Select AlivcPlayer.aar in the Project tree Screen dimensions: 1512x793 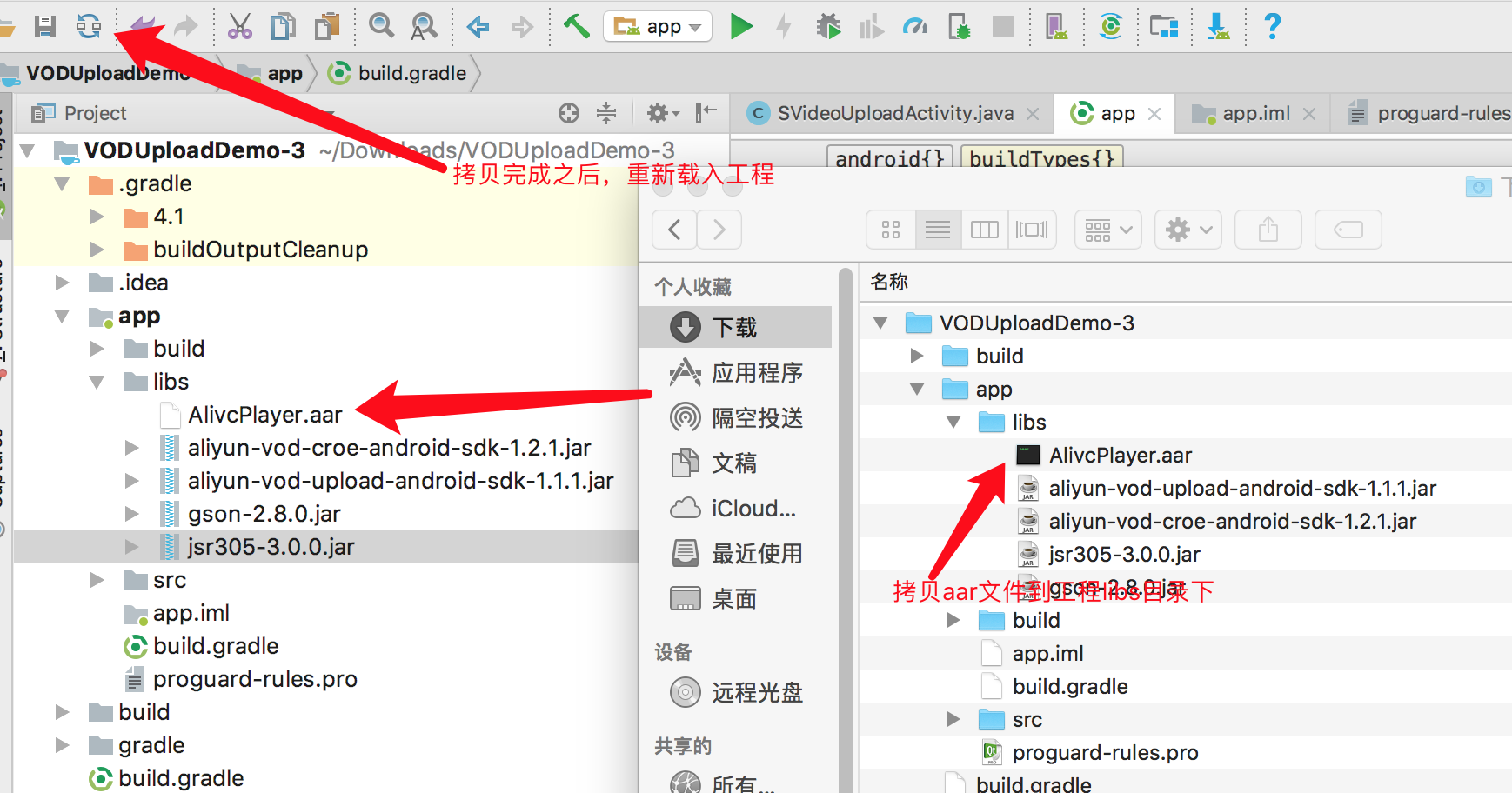[x=265, y=415]
